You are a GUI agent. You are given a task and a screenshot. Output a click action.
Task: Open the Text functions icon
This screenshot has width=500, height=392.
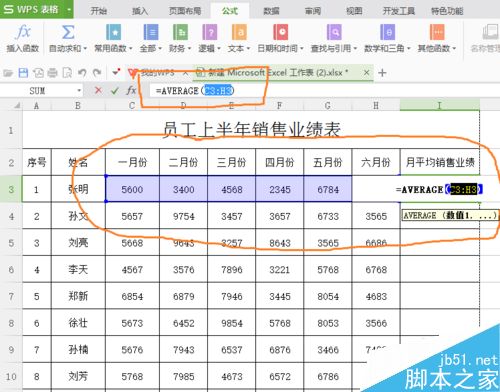coord(239,32)
